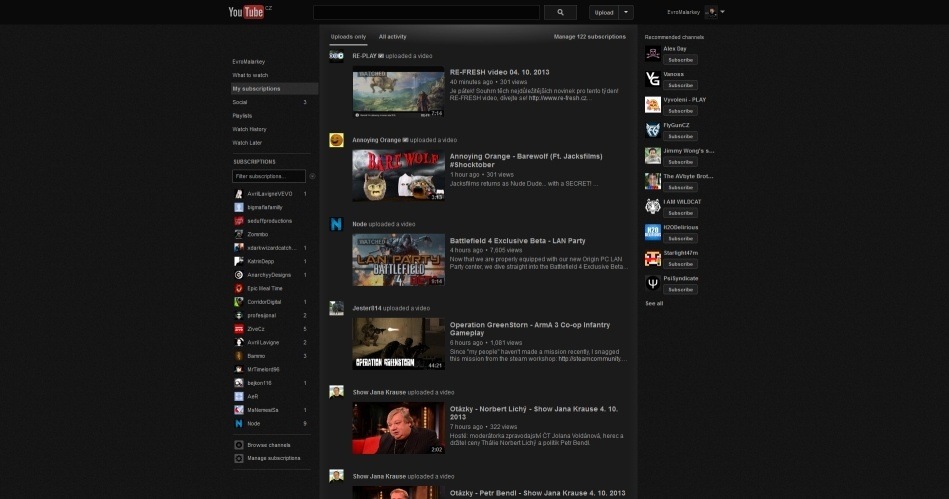
Task: Open the dropdown arrow next to Upload
Action: click(x=626, y=12)
